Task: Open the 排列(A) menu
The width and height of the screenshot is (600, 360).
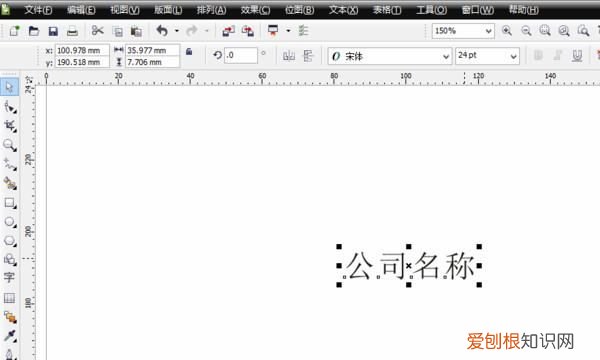Action: (x=212, y=10)
